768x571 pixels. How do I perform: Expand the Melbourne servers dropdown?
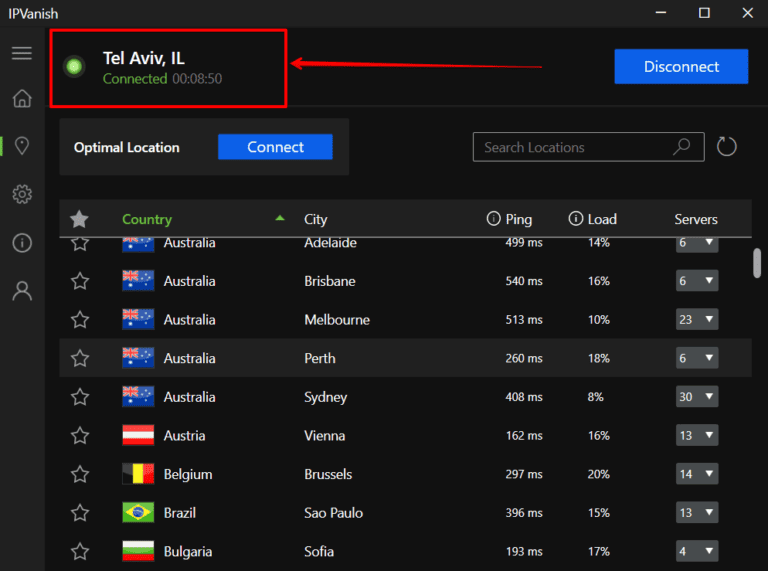697,320
